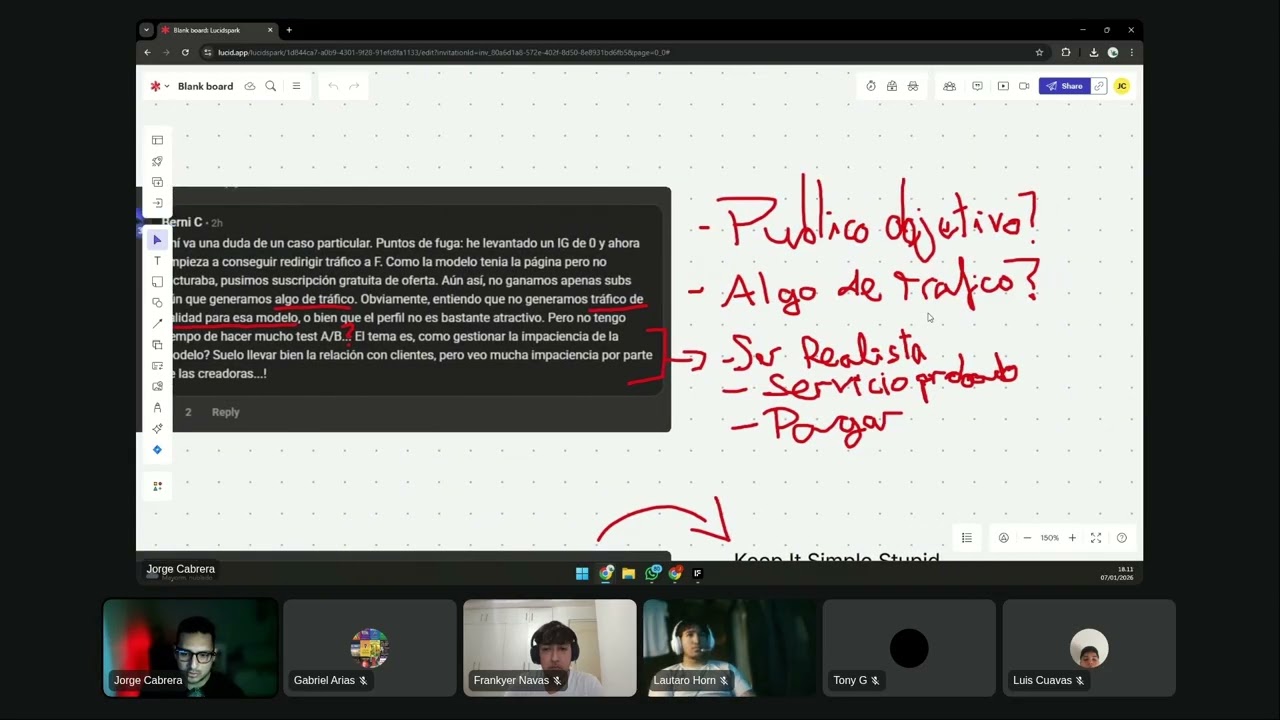Select Jorge Cabrera video tile

190,648
